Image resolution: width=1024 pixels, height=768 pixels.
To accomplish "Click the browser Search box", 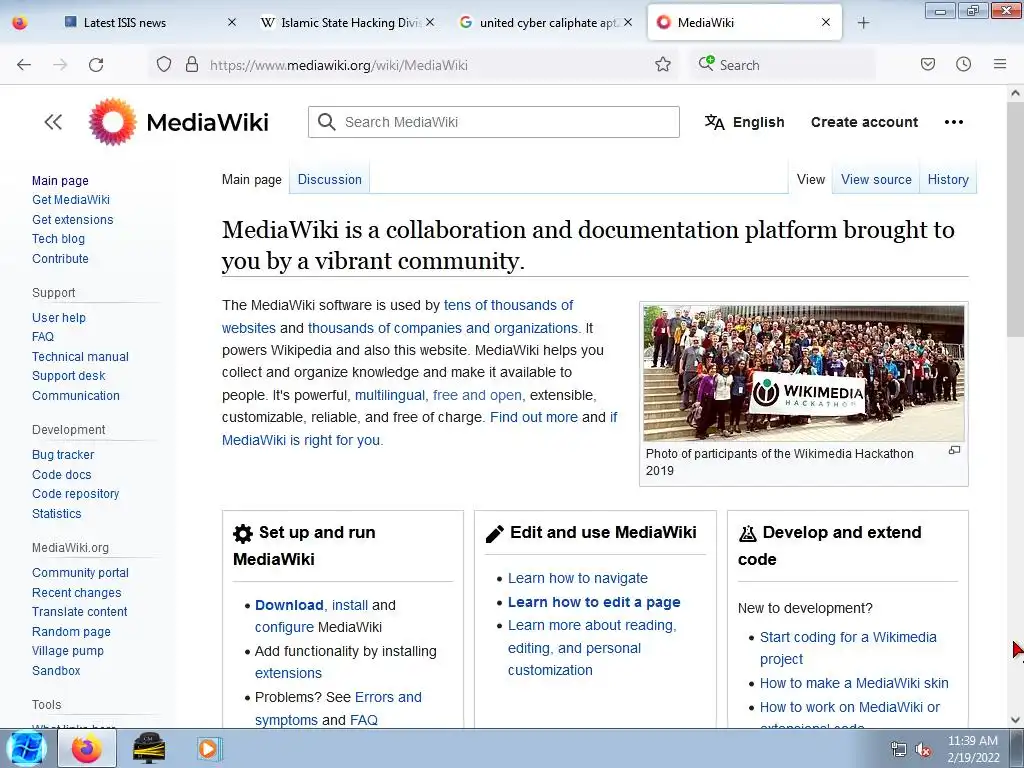I will coord(784,65).
